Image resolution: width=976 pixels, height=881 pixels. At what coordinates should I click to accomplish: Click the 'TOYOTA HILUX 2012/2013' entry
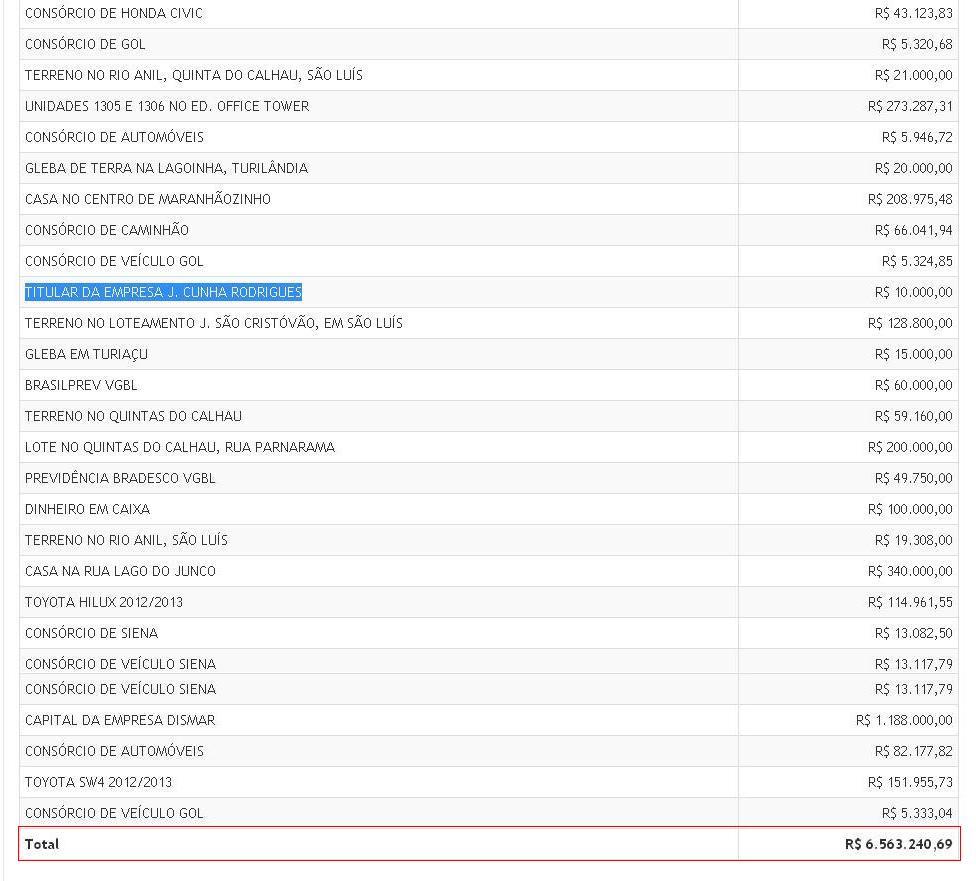(x=104, y=602)
